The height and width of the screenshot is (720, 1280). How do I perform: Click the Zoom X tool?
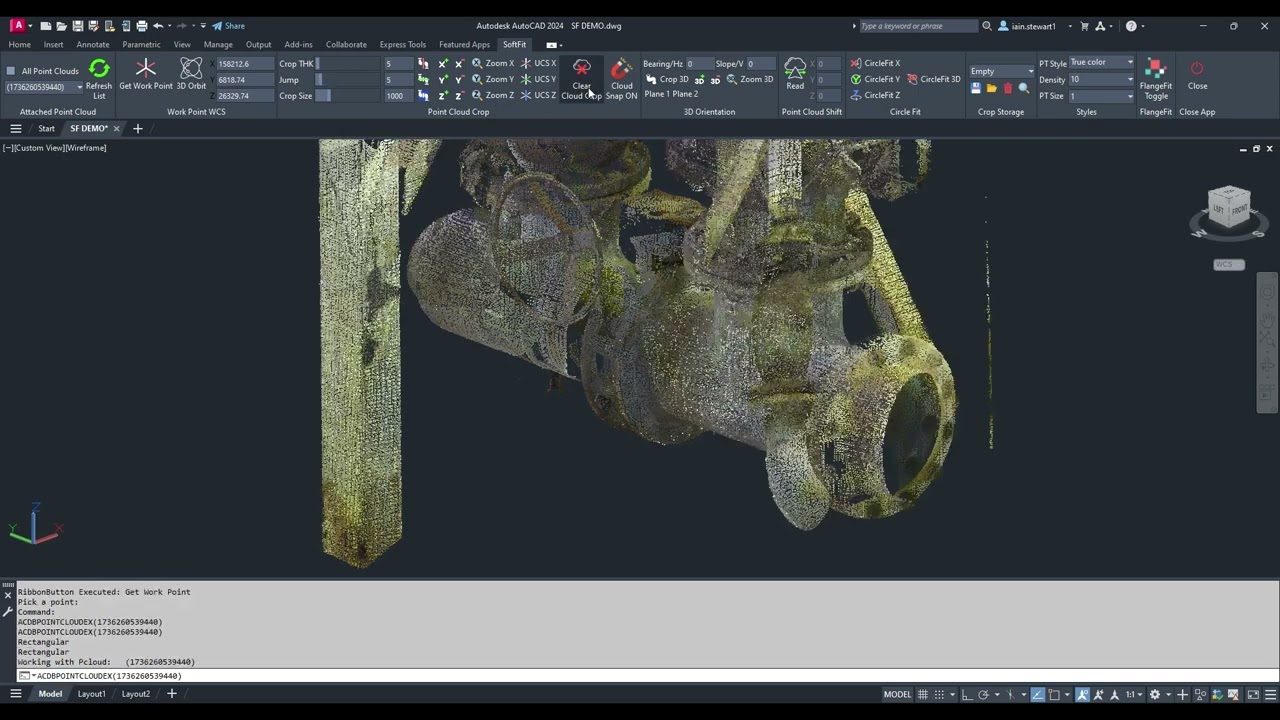tap(493, 63)
